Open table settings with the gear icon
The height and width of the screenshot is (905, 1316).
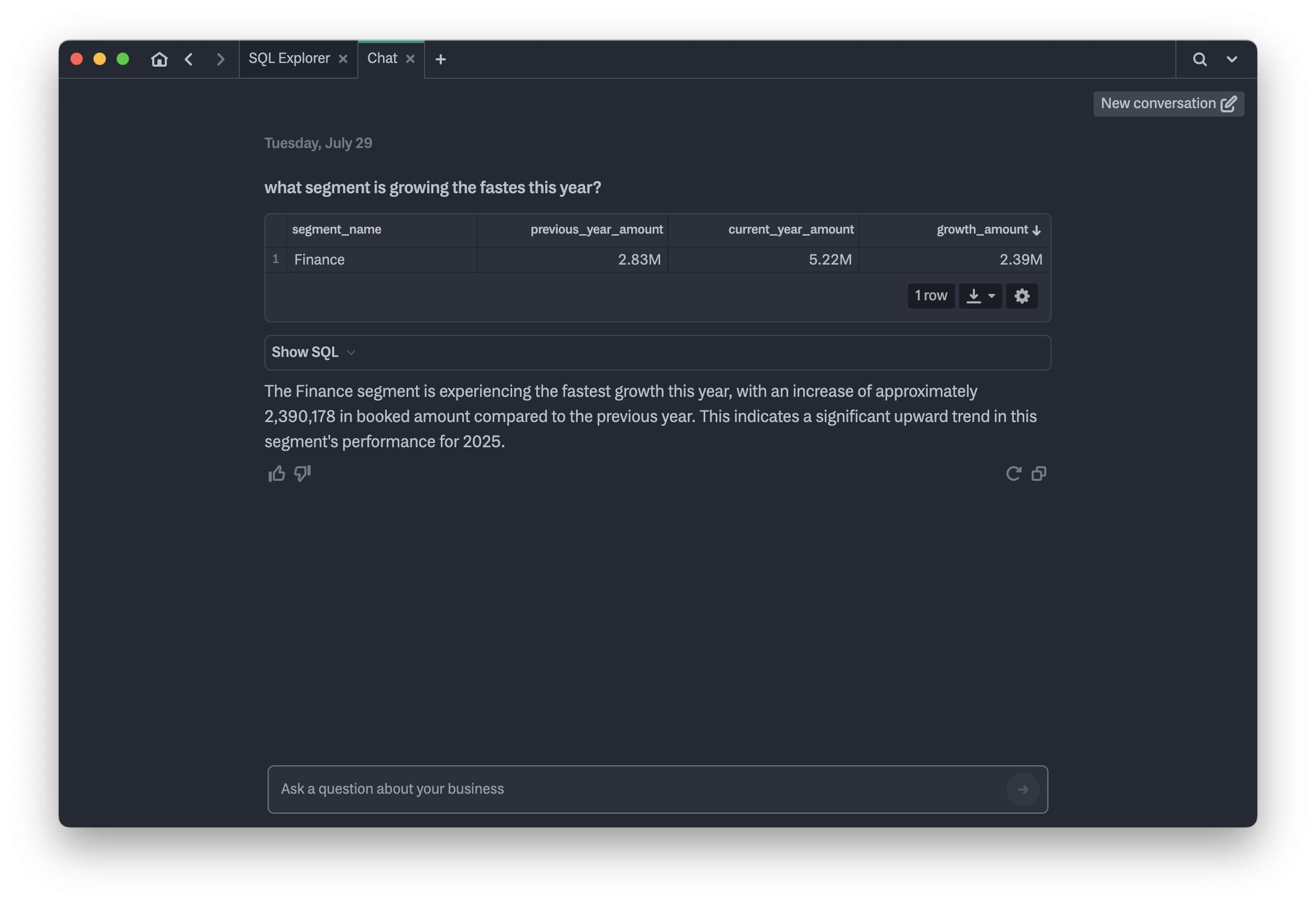point(1022,296)
